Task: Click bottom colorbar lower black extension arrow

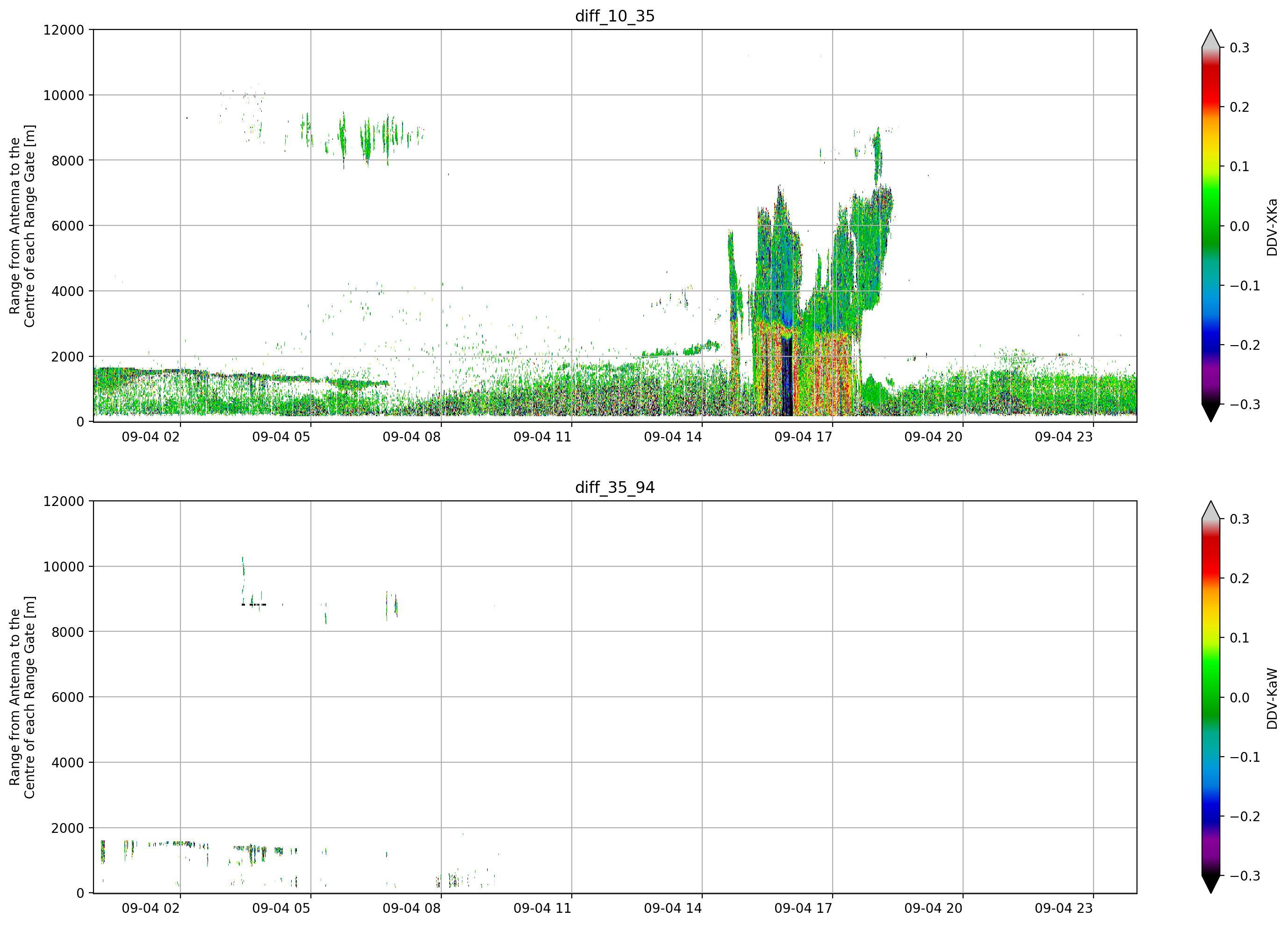Action: pos(1211,885)
